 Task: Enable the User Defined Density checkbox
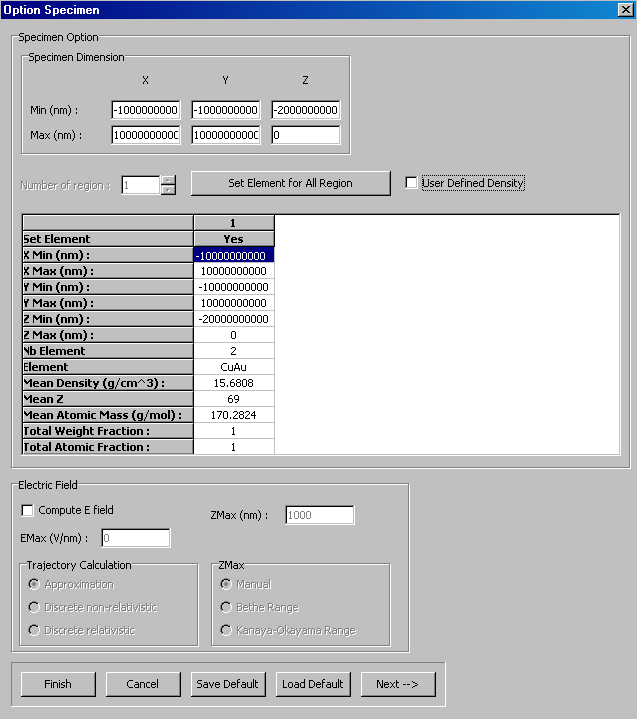[x=411, y=183]
